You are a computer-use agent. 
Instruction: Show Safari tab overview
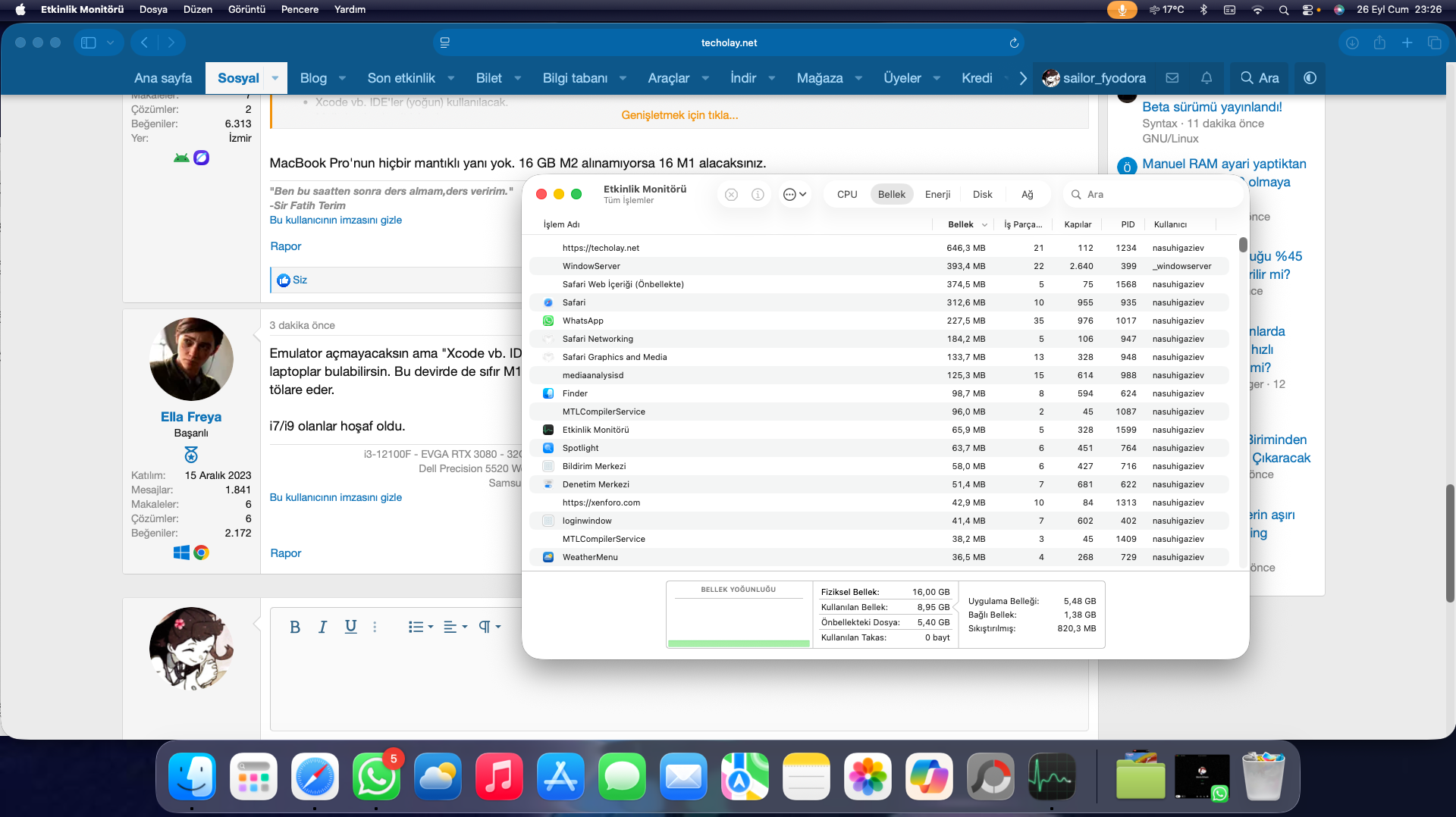pos(1434,42)
